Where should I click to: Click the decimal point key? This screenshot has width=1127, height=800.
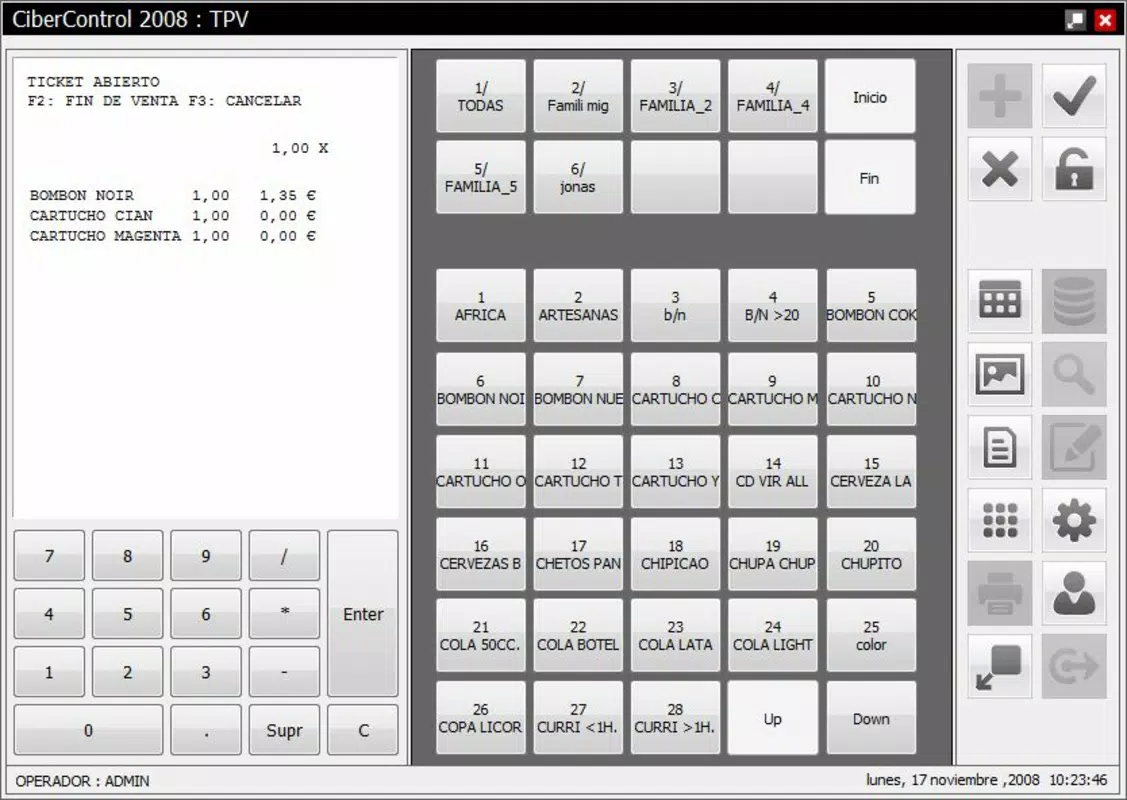[x=206, y=730]
